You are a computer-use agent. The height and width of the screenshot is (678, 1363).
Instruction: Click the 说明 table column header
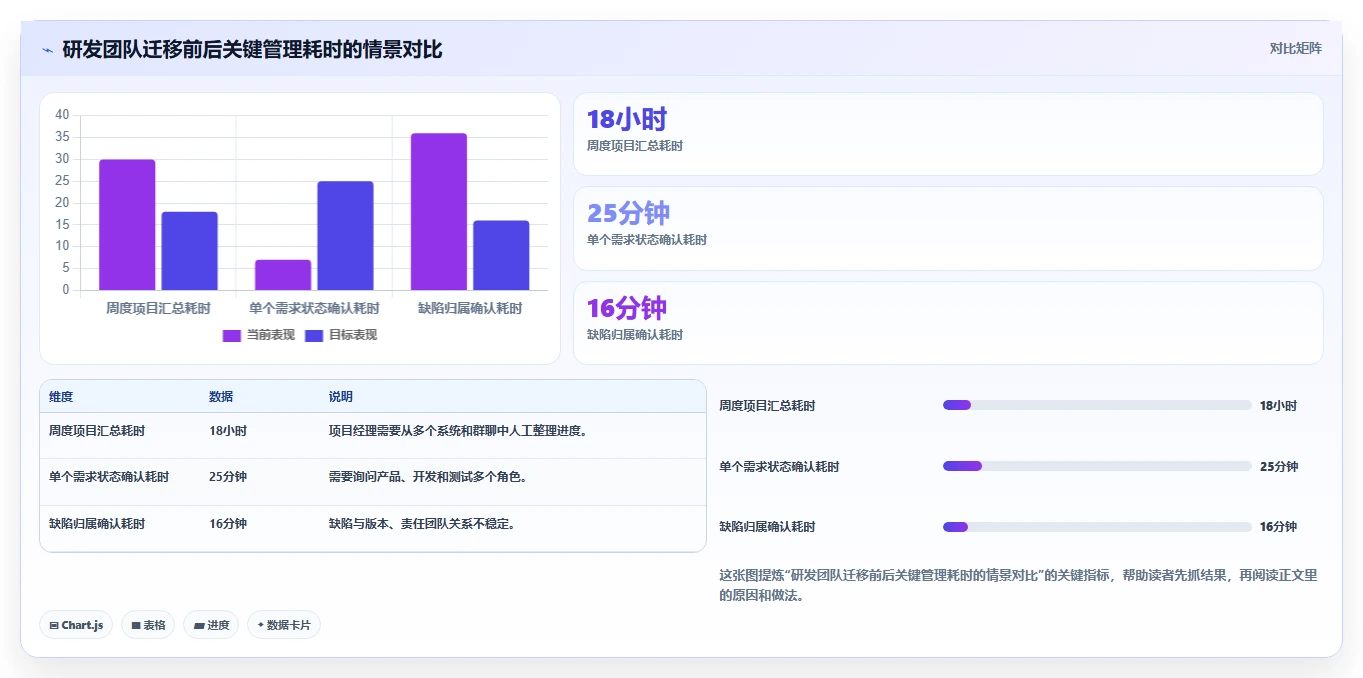point(341,397)
